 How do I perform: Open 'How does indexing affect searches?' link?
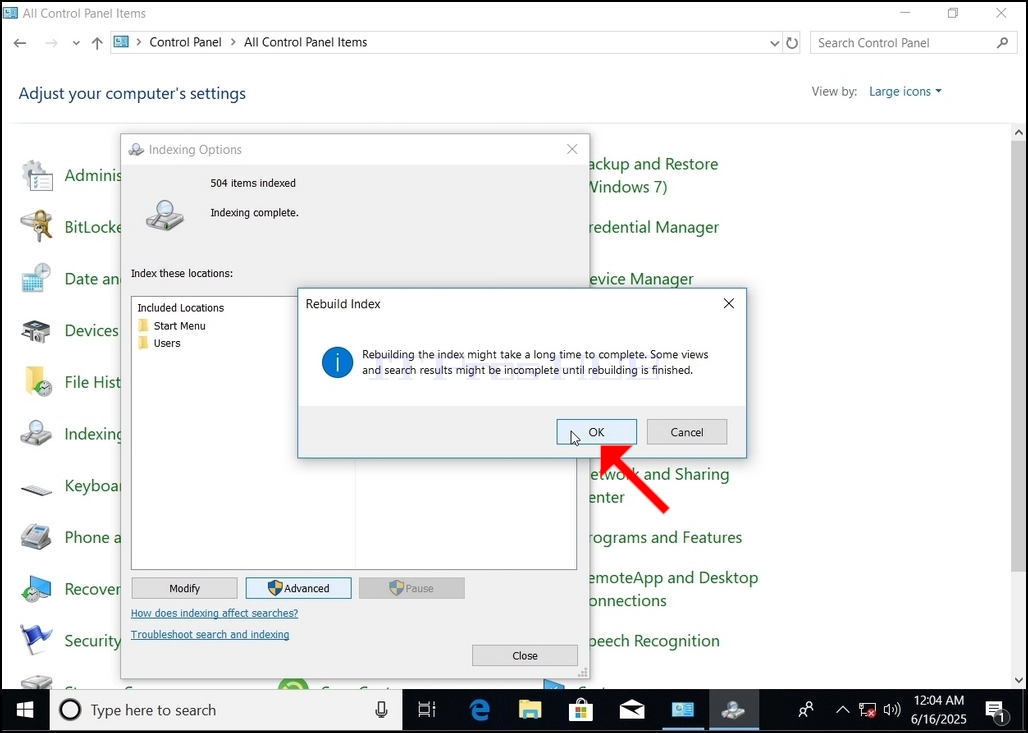(214, 613)
